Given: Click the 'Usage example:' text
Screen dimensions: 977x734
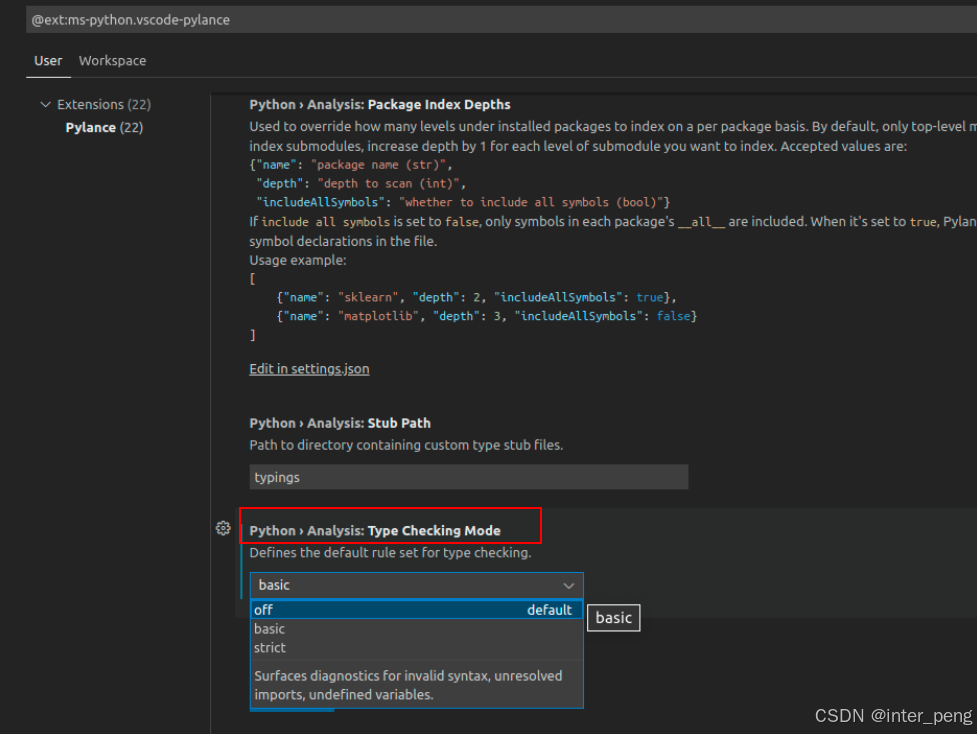Looking at the screenshot, I should click(x=298, y=260).
